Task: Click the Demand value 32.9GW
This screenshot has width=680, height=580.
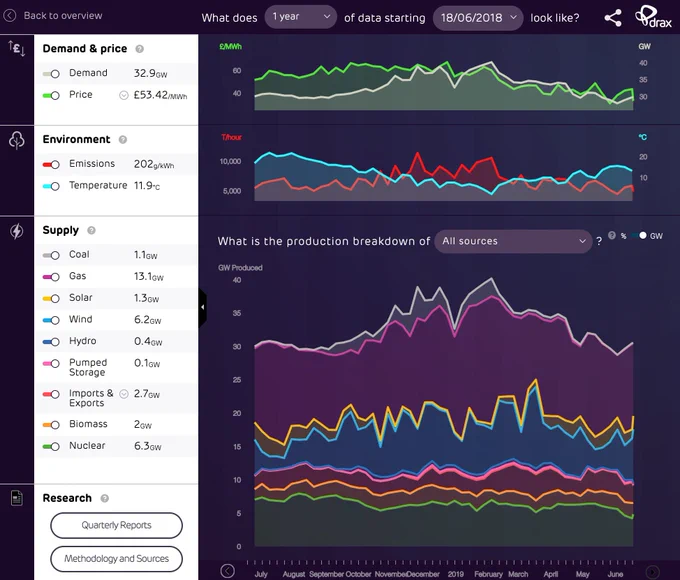Action: (150, 73)
